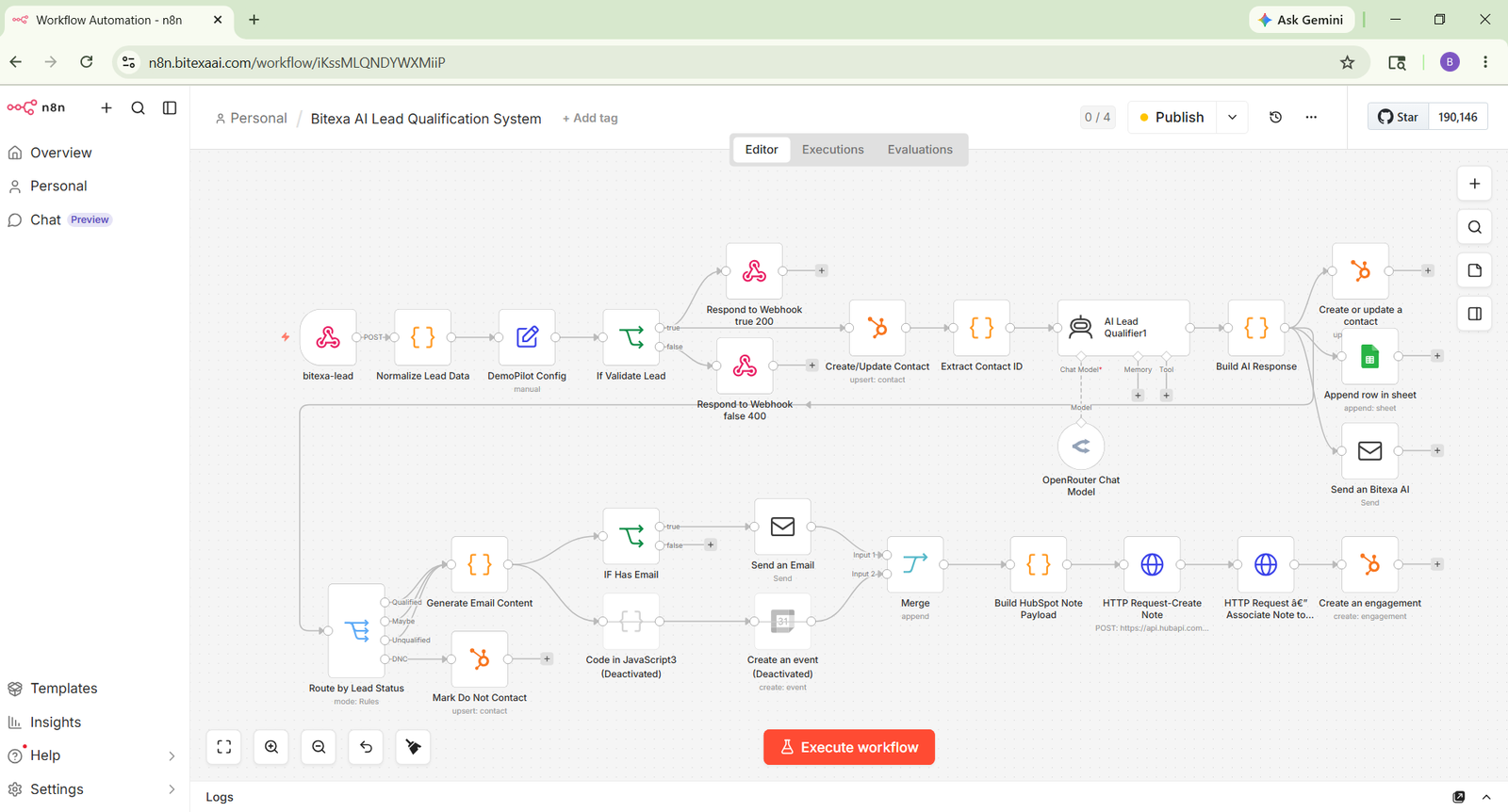Search nodes using the canvas search button

coord(1475,227)
